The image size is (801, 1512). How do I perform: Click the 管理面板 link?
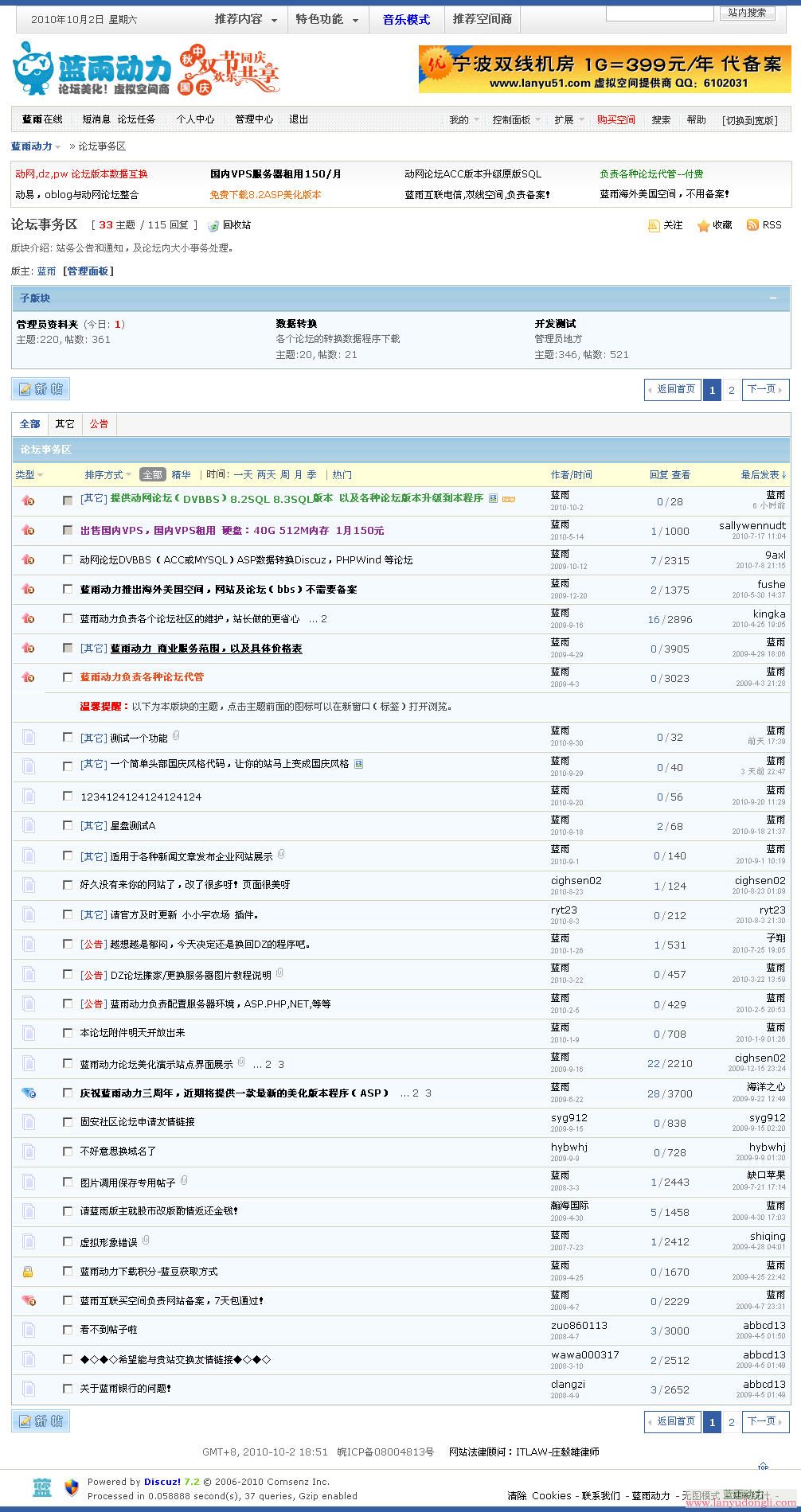pos(88,271)
